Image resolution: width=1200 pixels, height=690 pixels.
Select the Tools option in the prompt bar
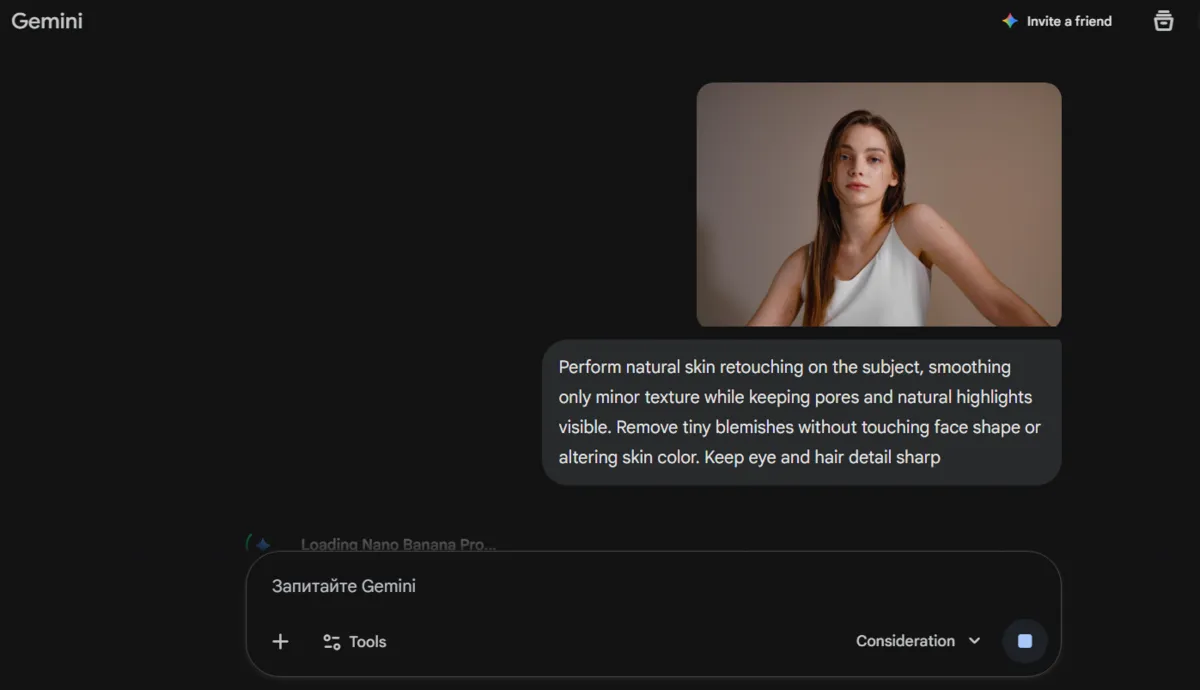(354, 641)
